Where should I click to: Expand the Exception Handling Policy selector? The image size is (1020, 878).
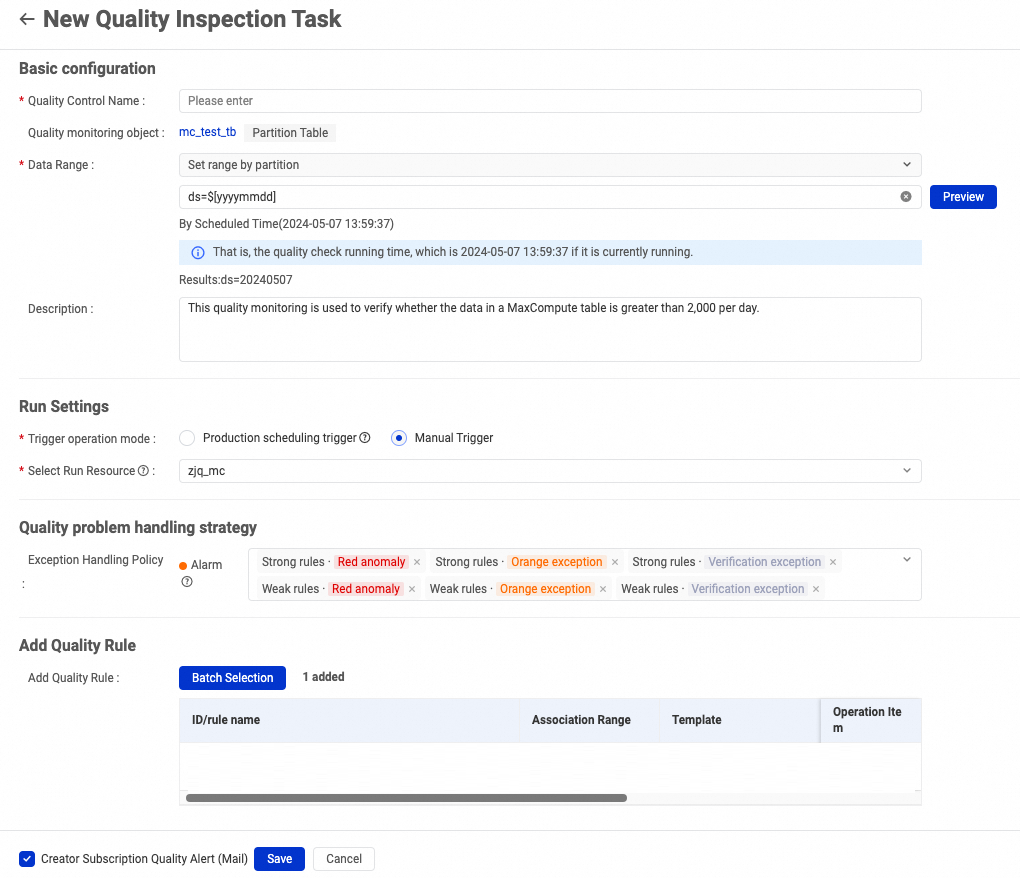pos(907,560)
